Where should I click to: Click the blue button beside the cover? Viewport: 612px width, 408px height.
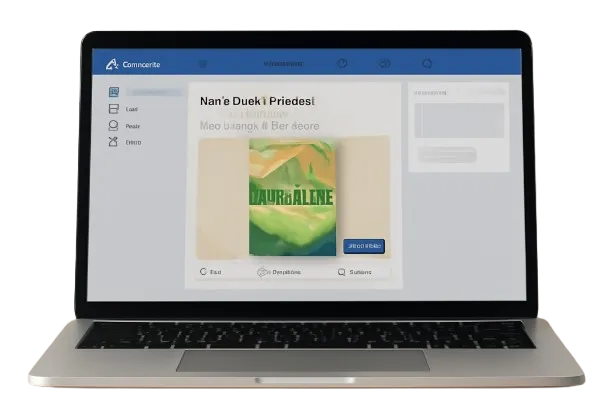click(364, 246)
